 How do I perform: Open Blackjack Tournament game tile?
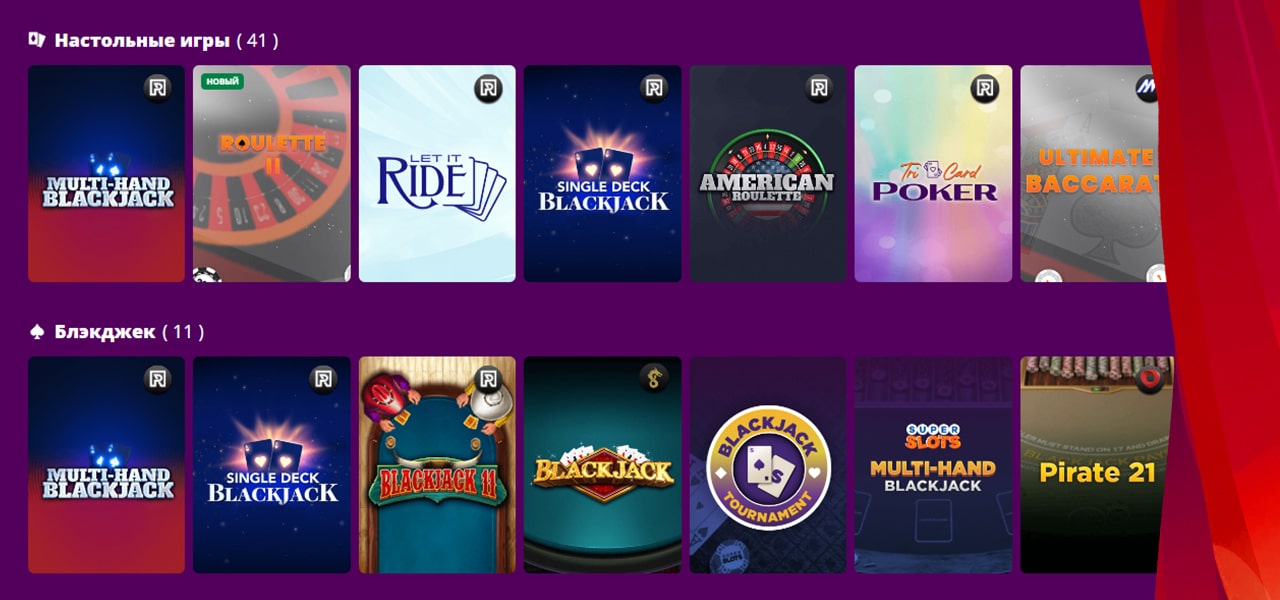(x=768, y=465)
